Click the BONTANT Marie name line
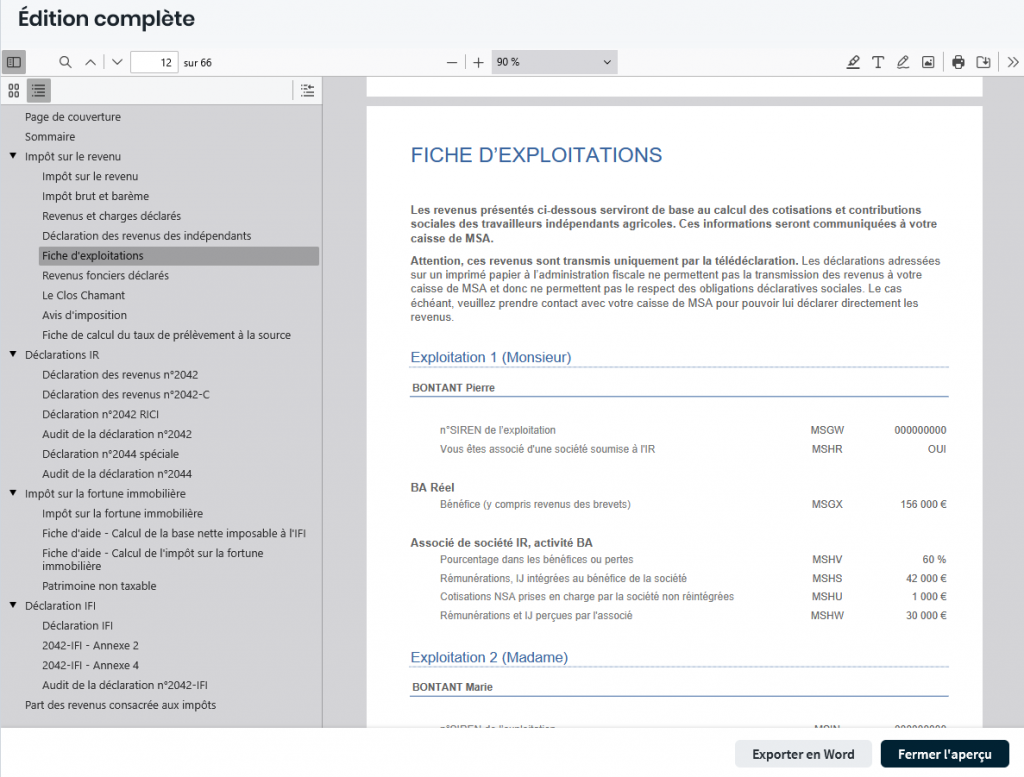Screen dimensions: 1024x777 pos(453,687)
